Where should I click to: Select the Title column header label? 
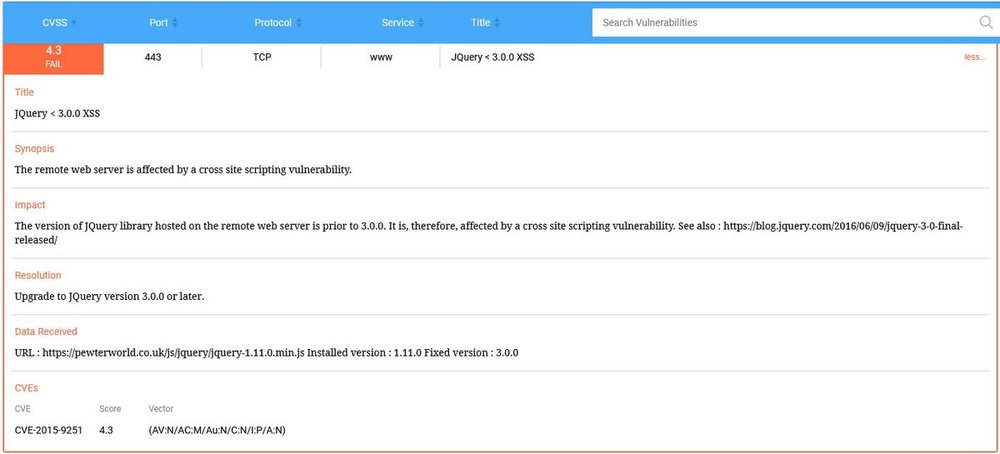[x=480, y=23]
